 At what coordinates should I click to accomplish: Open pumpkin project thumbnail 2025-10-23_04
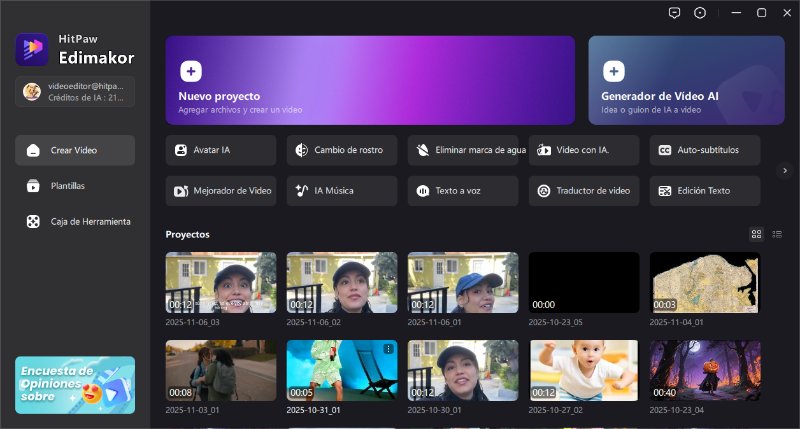[705, 370]
